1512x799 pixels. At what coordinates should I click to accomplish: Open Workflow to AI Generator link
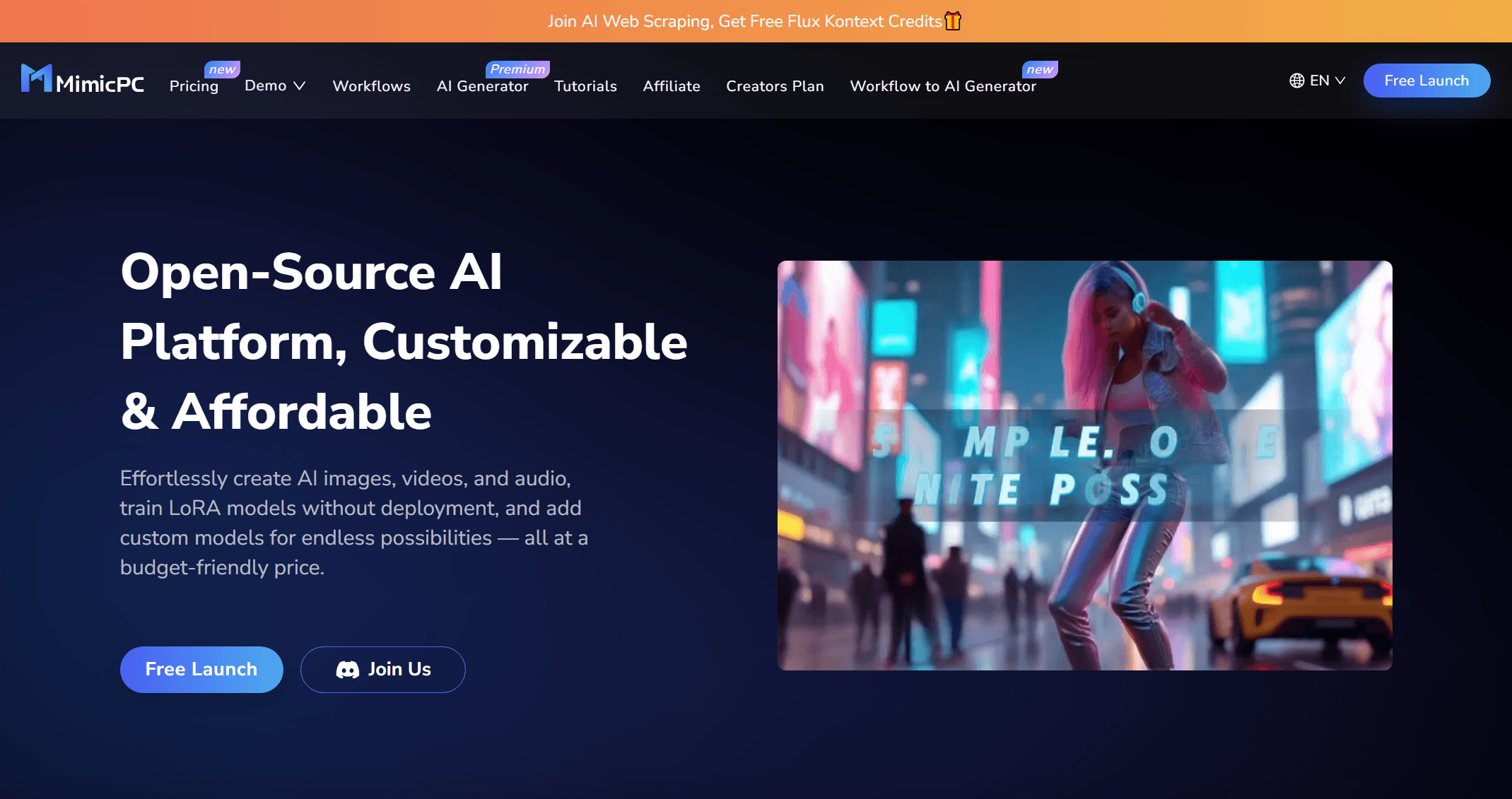(942, 86)
